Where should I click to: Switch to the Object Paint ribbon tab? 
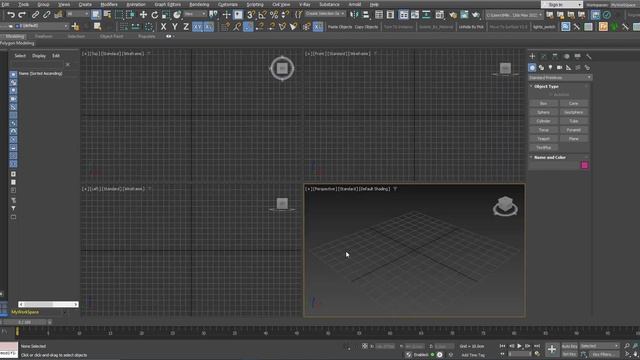[x=111, y=36]
